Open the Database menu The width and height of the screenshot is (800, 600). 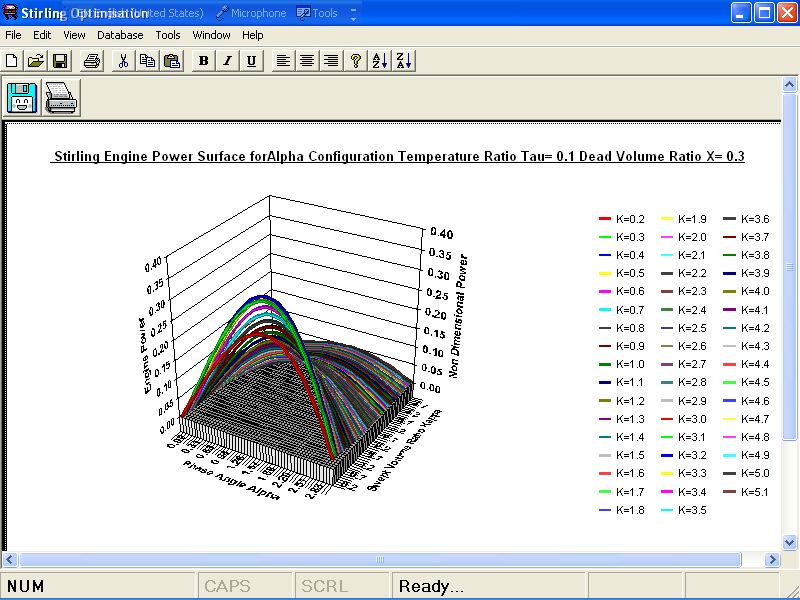[x=119, y=34]
